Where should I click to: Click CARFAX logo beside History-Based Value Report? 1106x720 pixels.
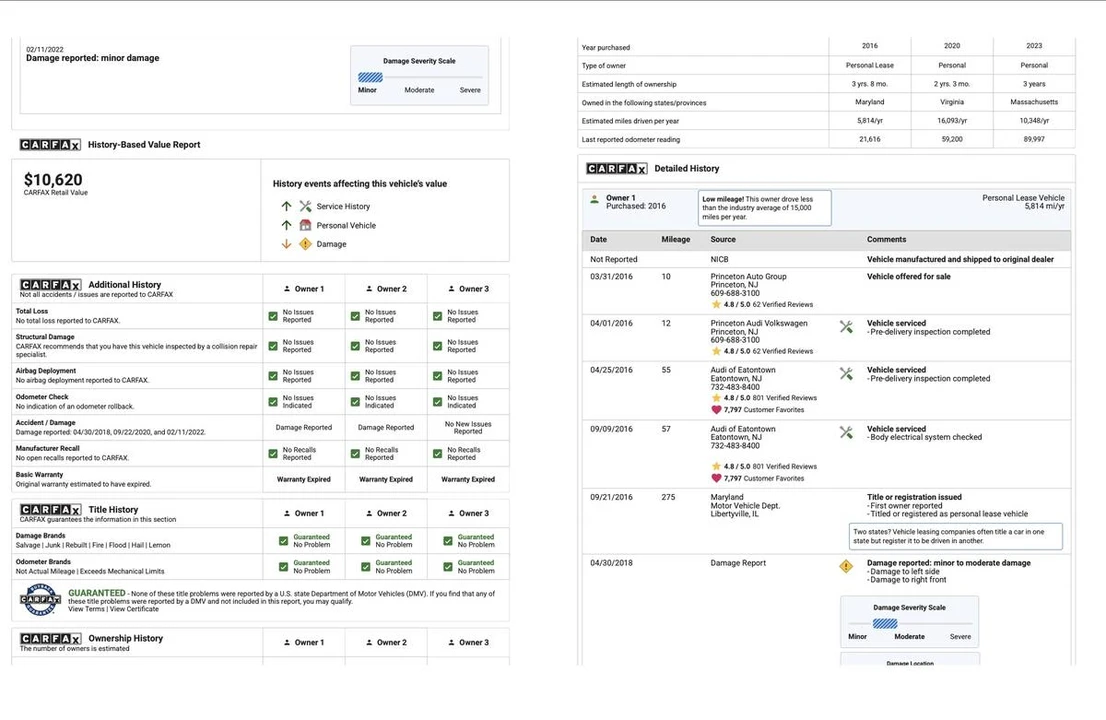pos(50,145)
